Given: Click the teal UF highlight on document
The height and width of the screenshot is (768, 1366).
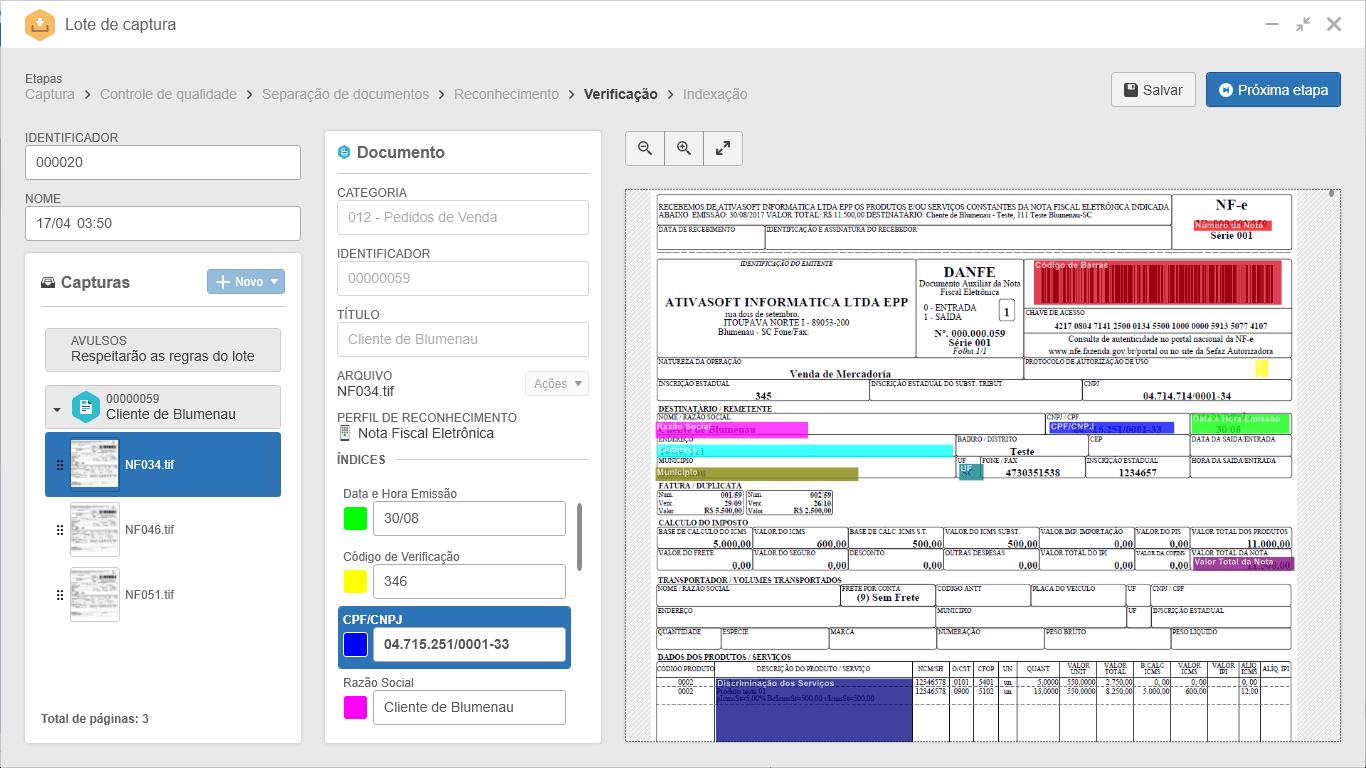Looking at the screenshot, I should (x=970, y=472).
